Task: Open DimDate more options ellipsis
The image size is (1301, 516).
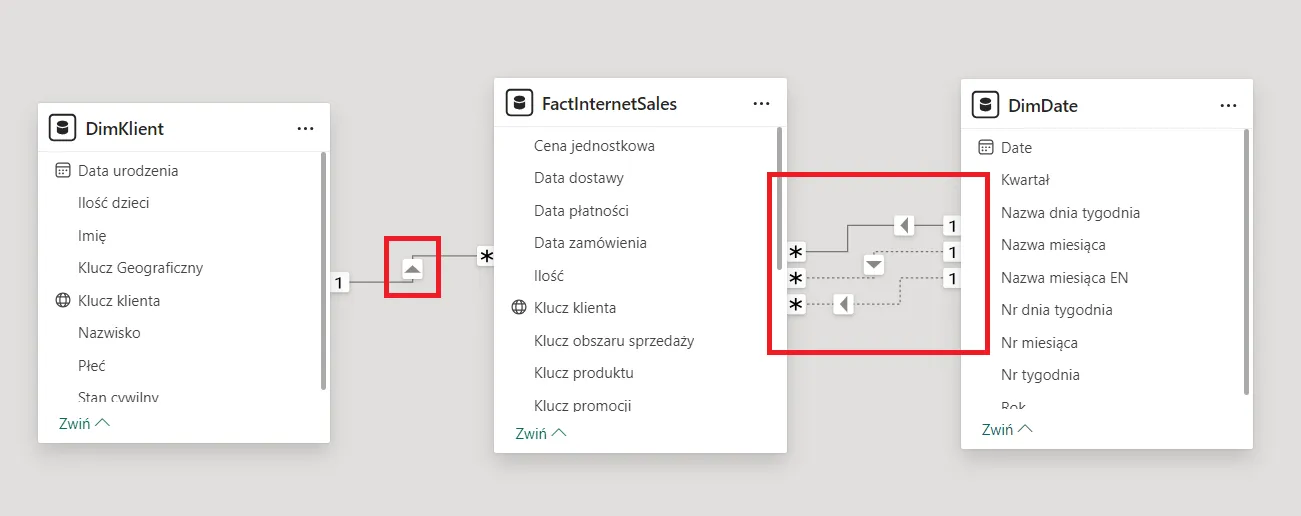Action: point(1229,106)
